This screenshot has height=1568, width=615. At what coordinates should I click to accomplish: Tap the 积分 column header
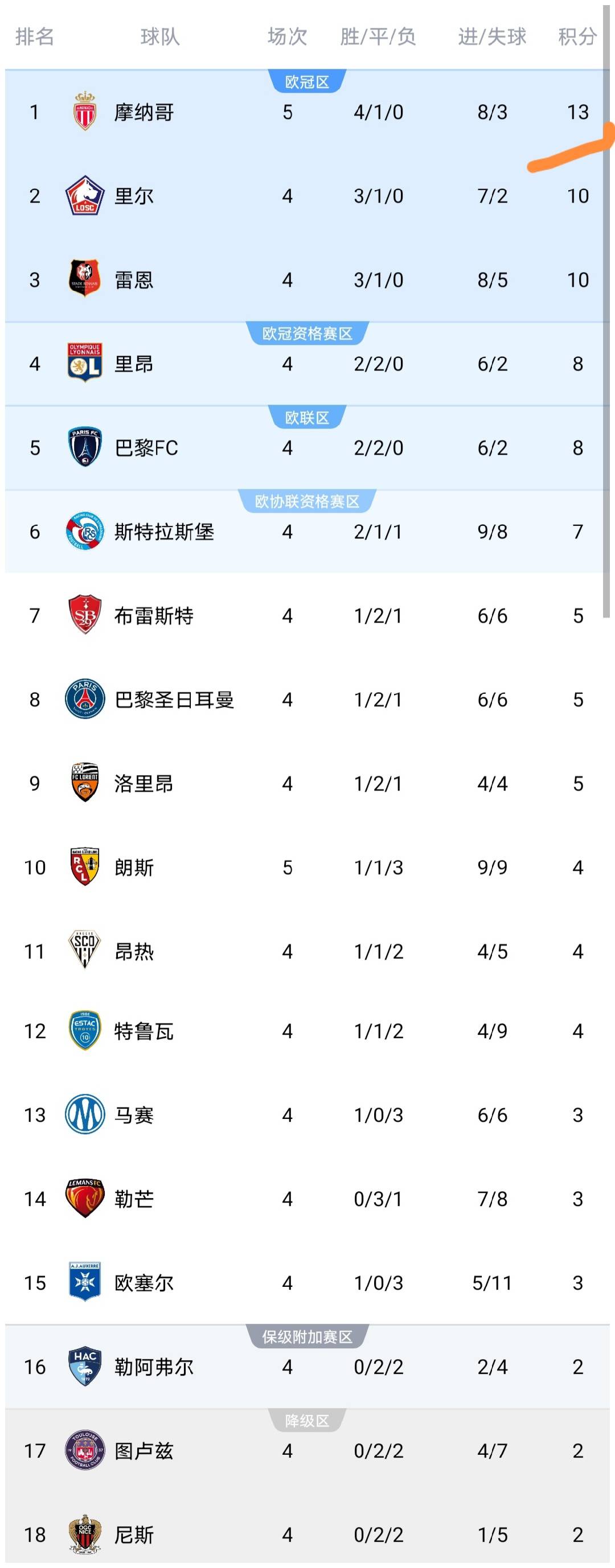[577, 36]
